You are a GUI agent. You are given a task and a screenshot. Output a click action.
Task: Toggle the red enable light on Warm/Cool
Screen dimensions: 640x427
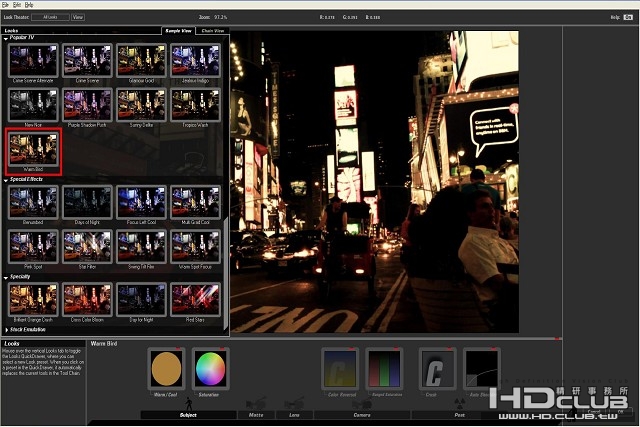(x=178, y=348)
